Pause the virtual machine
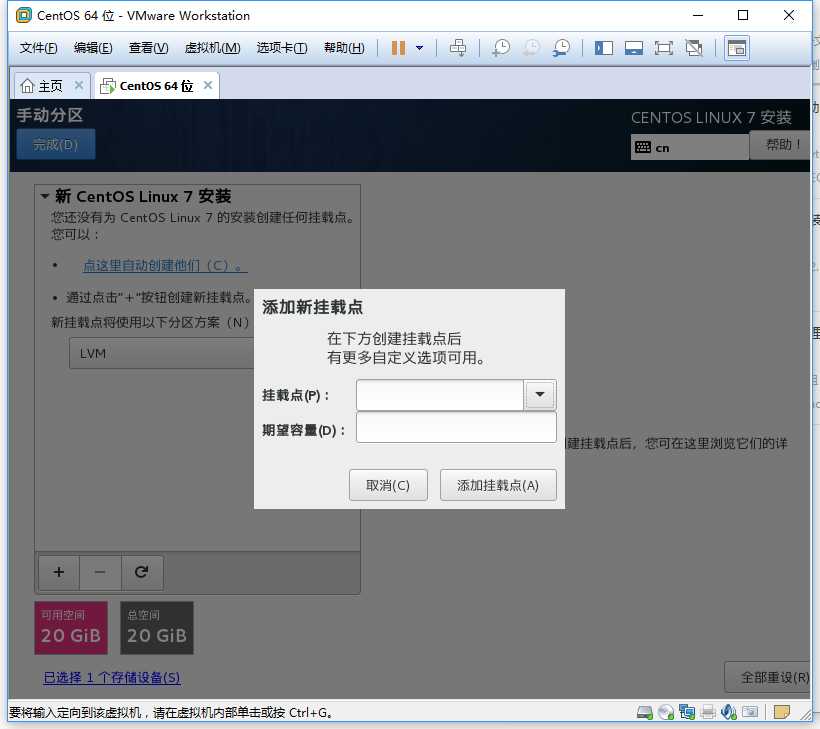 pyautogui.click(x=398, y=48)
